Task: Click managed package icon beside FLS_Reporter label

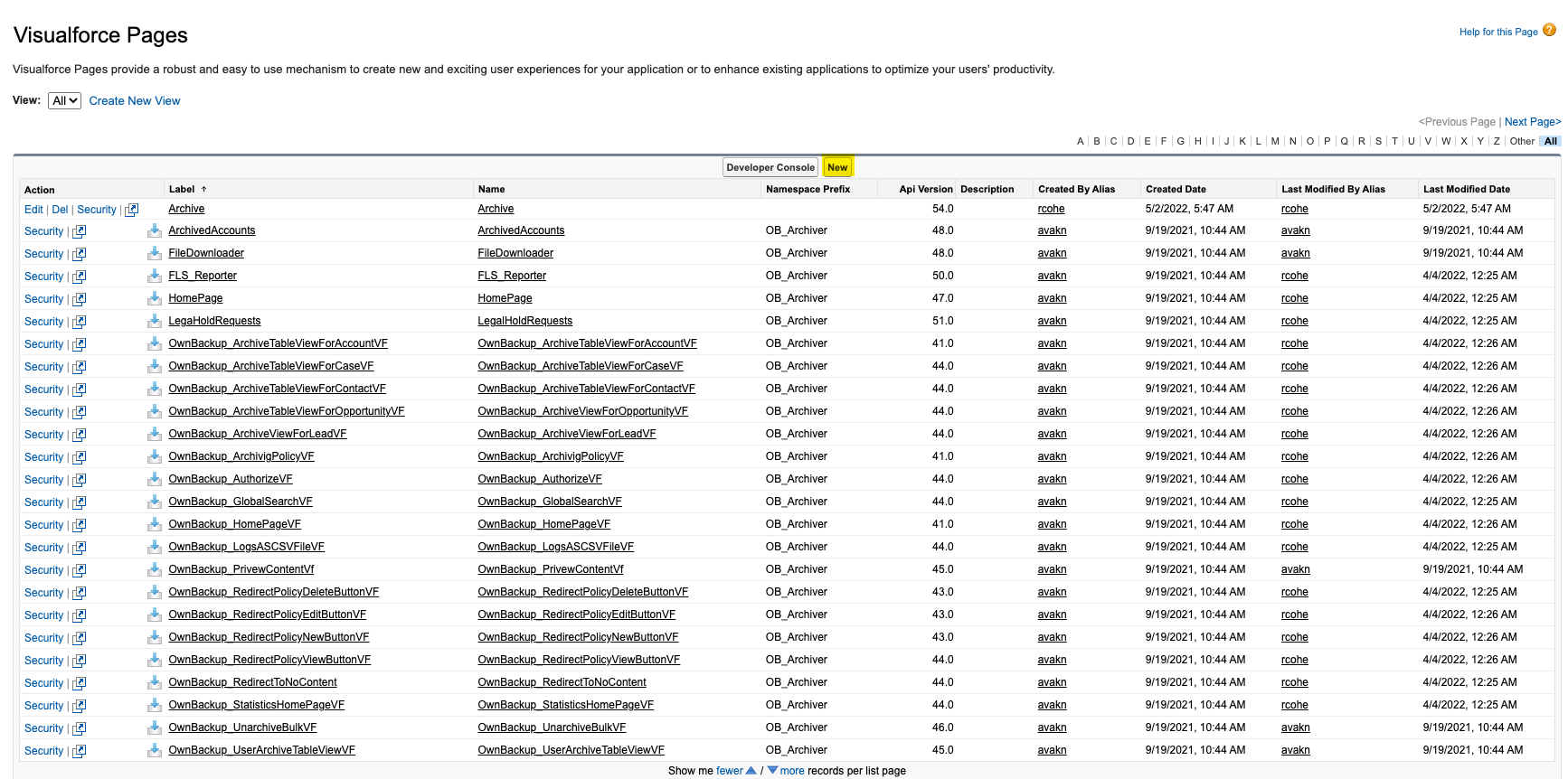Action: tap(155, 275)
